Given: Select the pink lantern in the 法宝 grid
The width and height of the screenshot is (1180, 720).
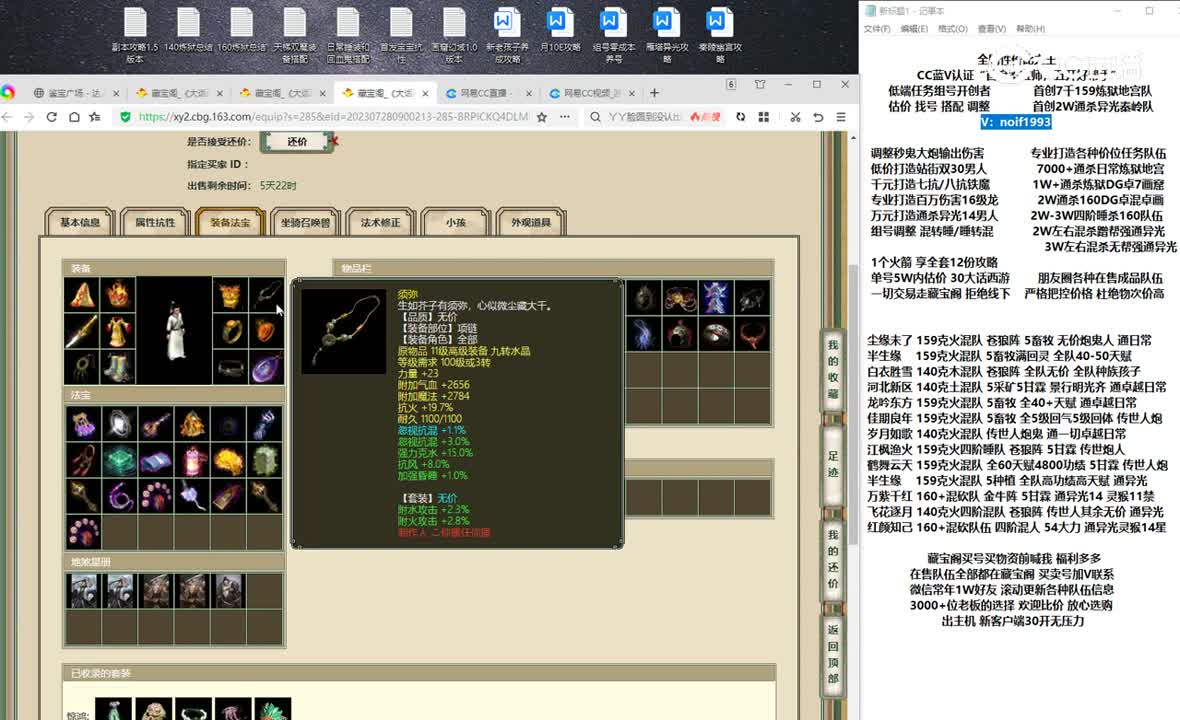Looking at the screenshot, I should [x=192, y=460].
